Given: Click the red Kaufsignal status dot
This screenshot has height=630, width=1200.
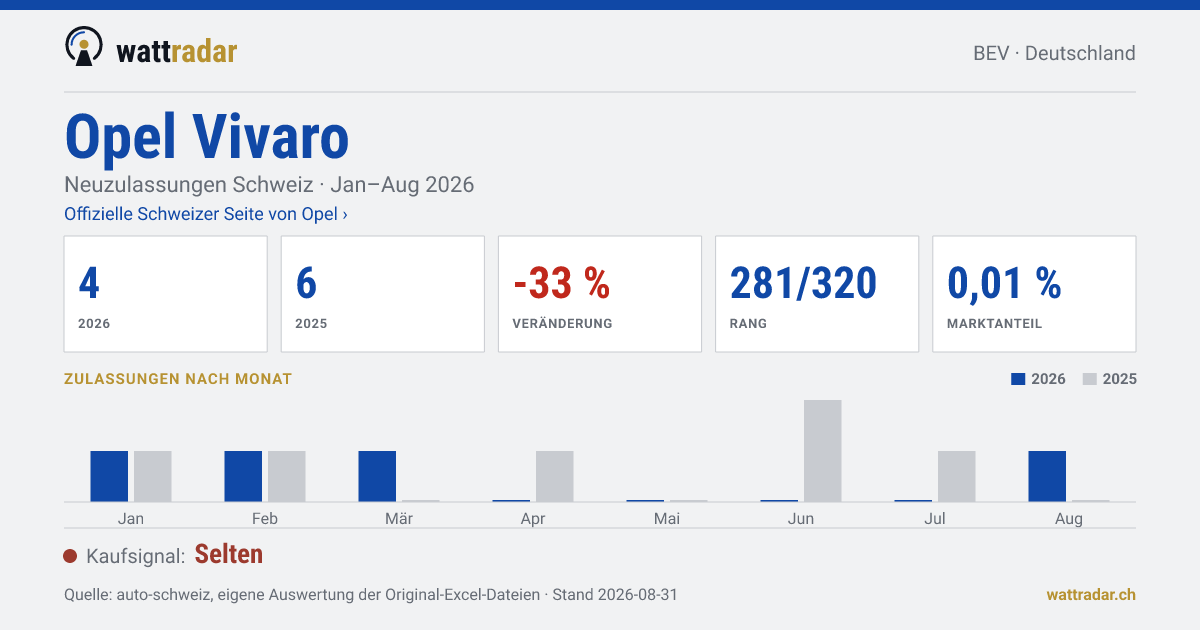Looking at the screenshot, I should (70, 556).
